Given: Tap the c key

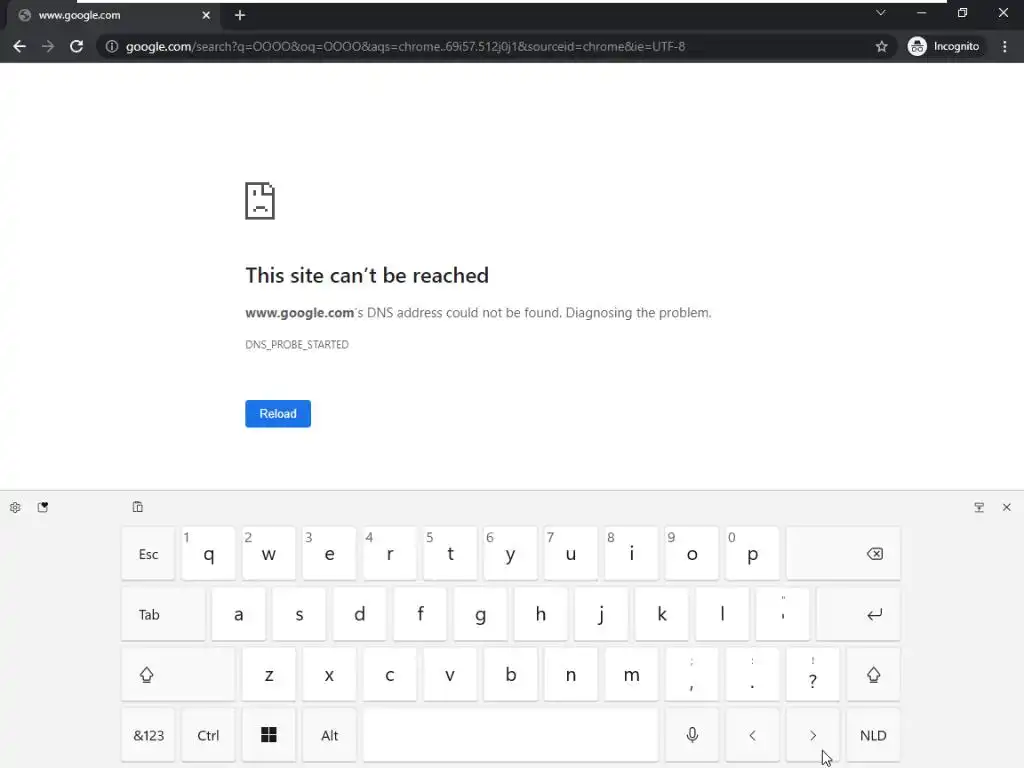Looking at the screenshot, I should click(390, 675).
